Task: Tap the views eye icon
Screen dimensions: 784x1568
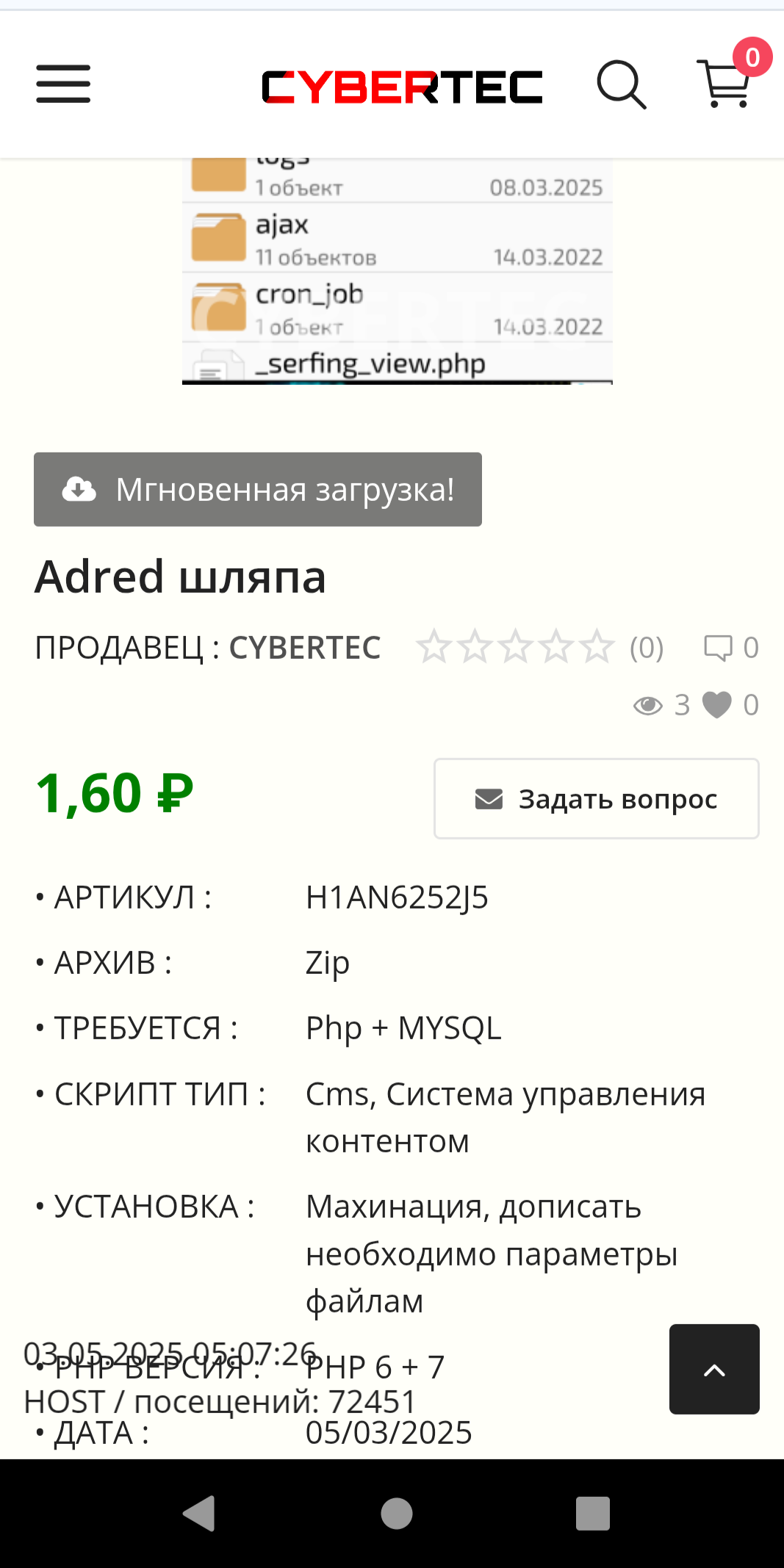Action: tap(648, 706)
